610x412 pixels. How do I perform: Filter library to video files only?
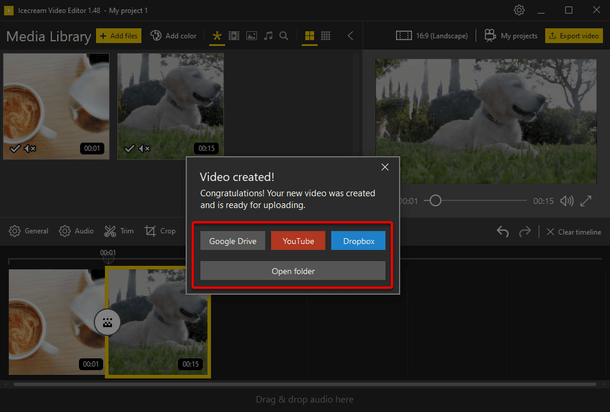tap(234, 36)
